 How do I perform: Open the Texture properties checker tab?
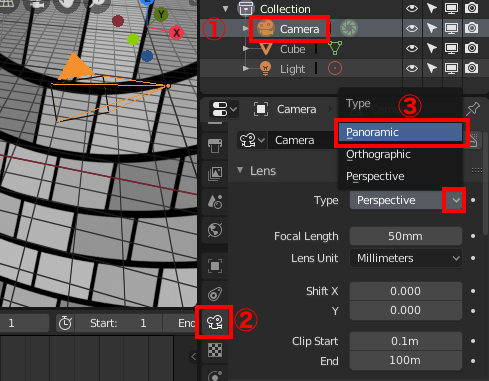coord(215,350)
